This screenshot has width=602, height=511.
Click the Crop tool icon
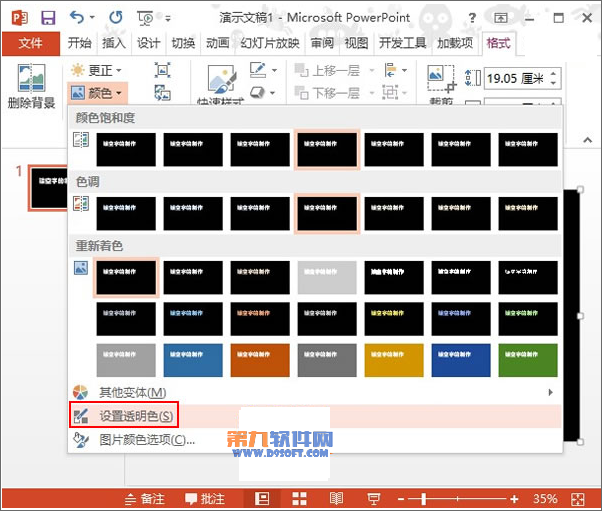click(442, 78)
